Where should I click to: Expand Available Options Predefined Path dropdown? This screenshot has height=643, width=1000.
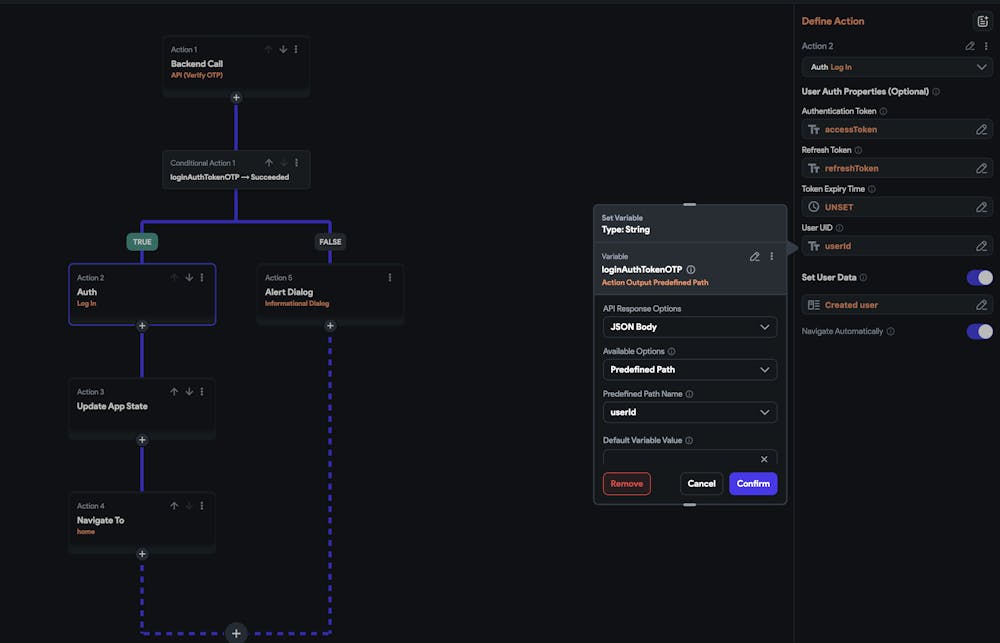pos(689,370)
